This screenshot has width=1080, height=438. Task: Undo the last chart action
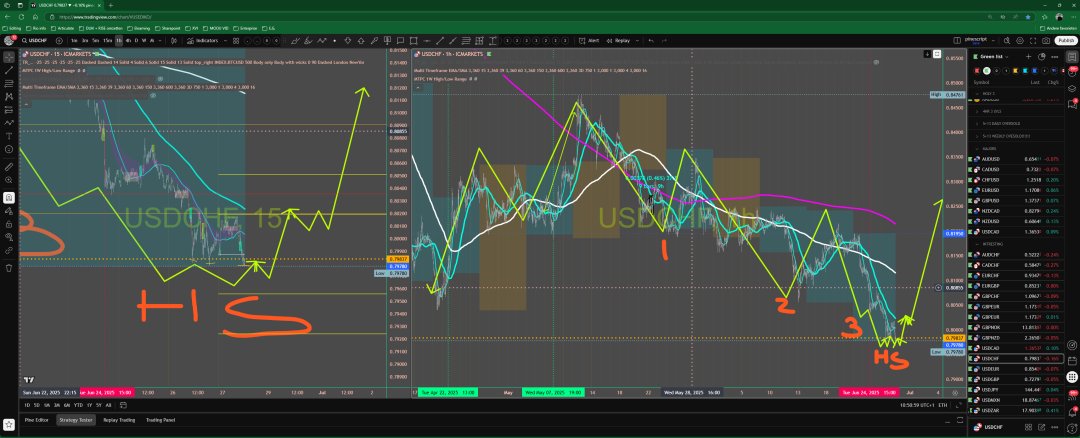[651, 41]
